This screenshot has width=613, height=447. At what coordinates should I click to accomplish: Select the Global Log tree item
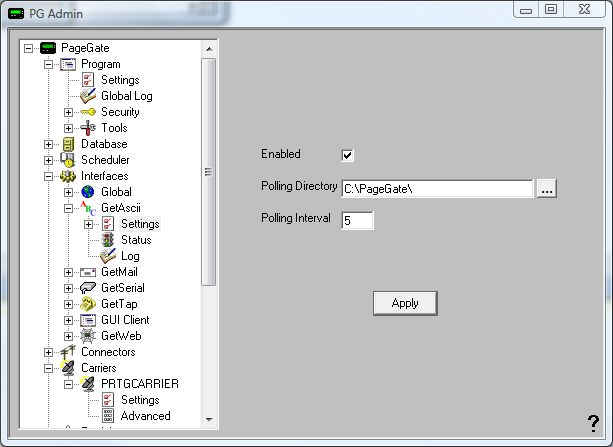click(127, 96)
